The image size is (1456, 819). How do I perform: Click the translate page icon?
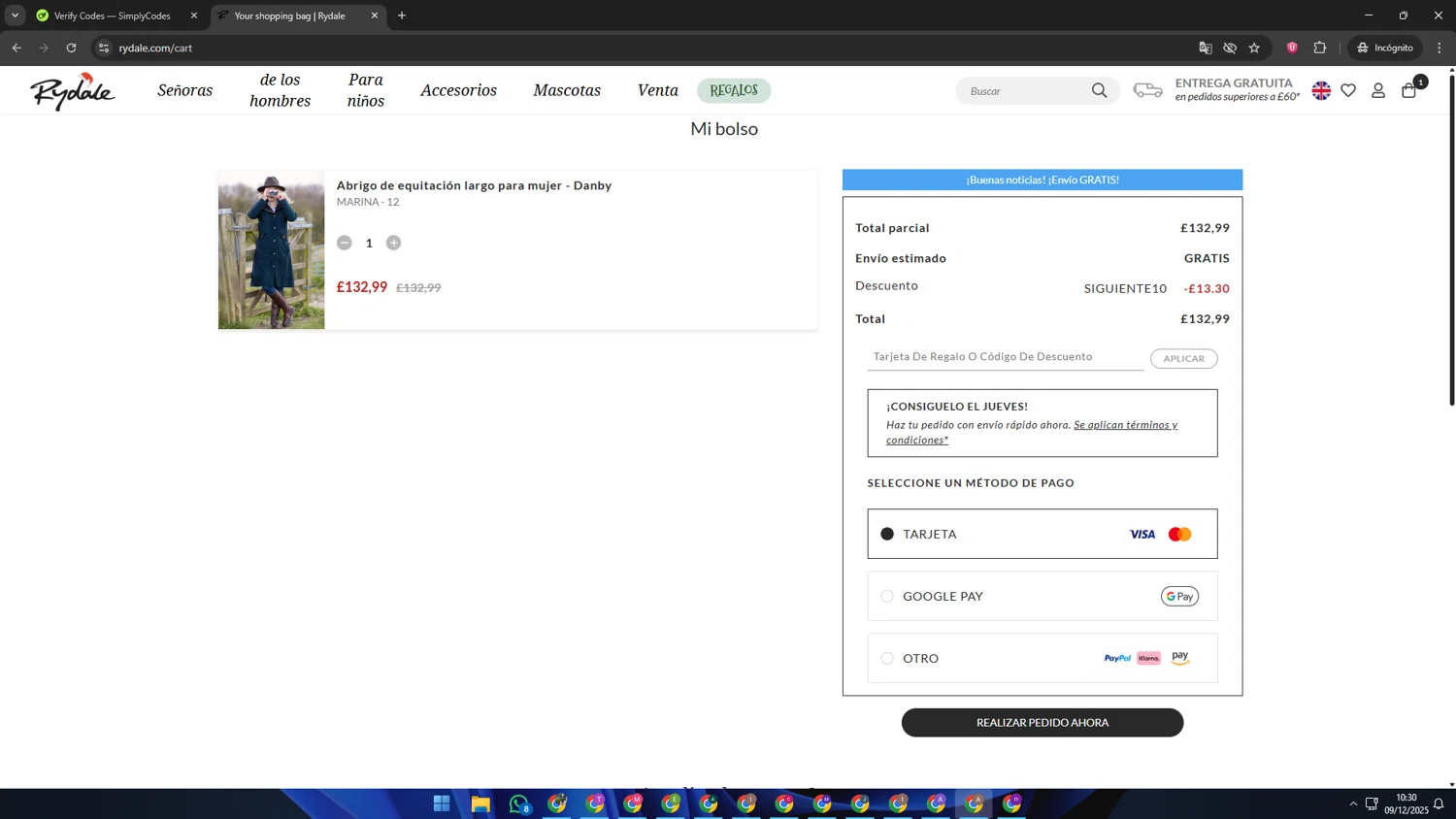coord(1206,48)
